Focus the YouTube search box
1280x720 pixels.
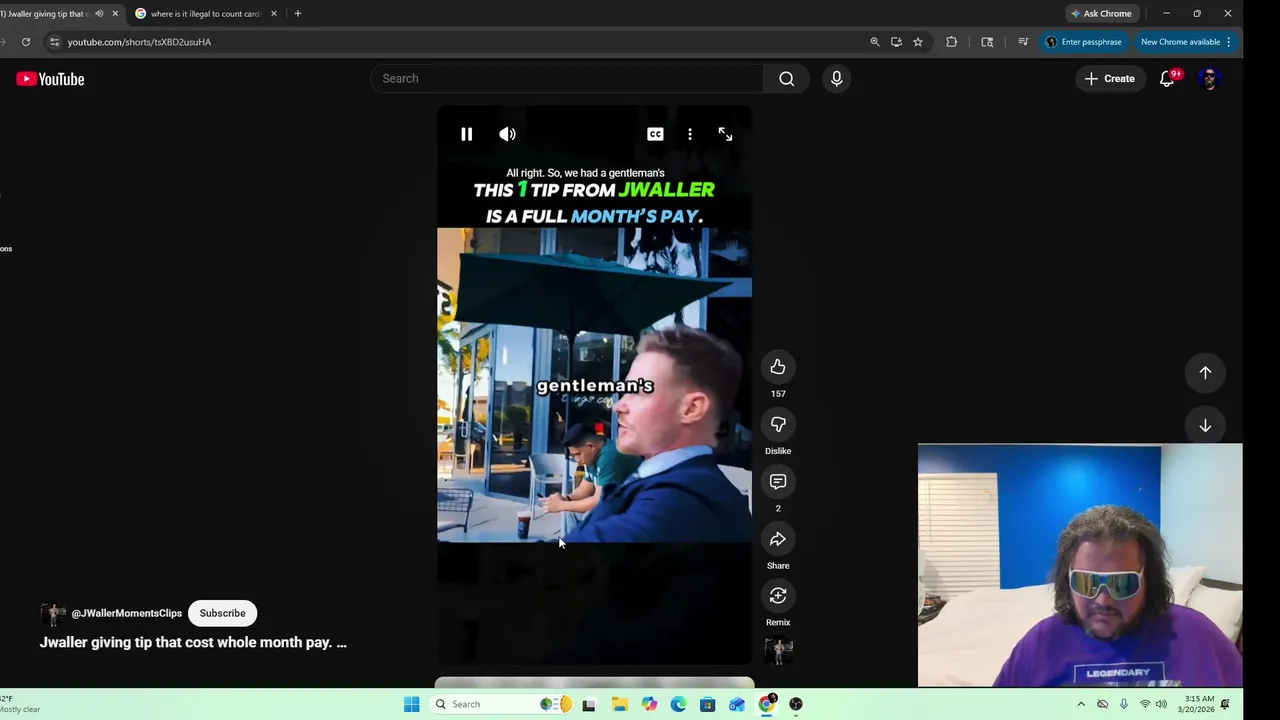[x=566, y=79]
